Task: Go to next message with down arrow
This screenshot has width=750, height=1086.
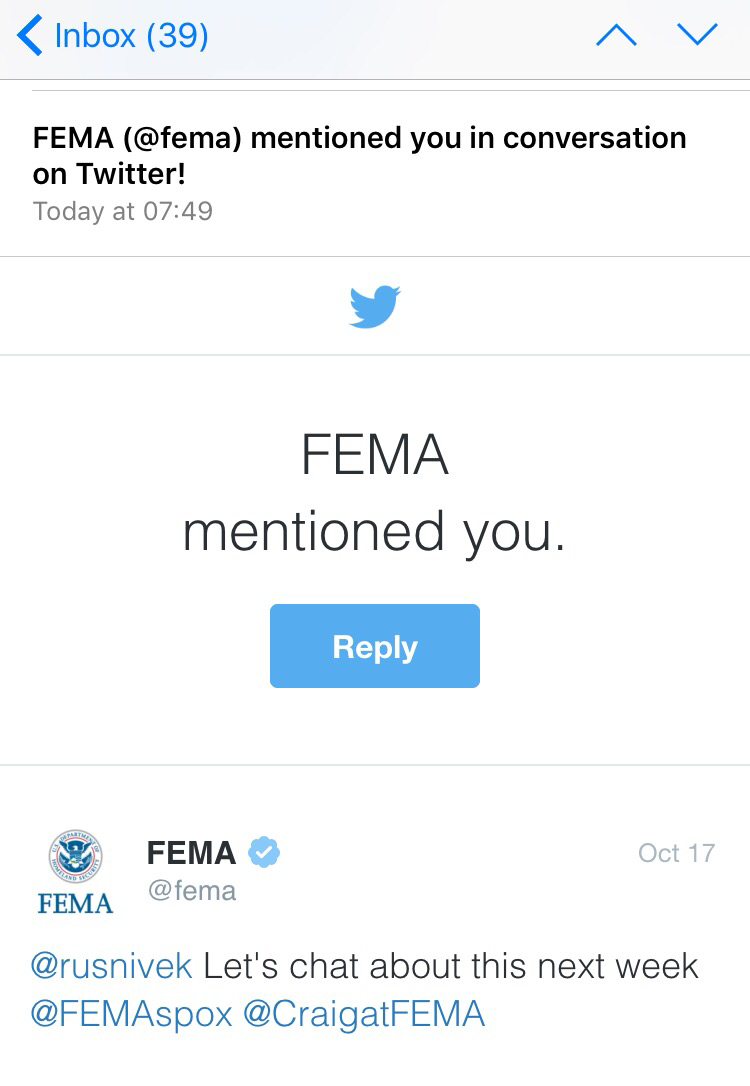Action: pos(697,36)
